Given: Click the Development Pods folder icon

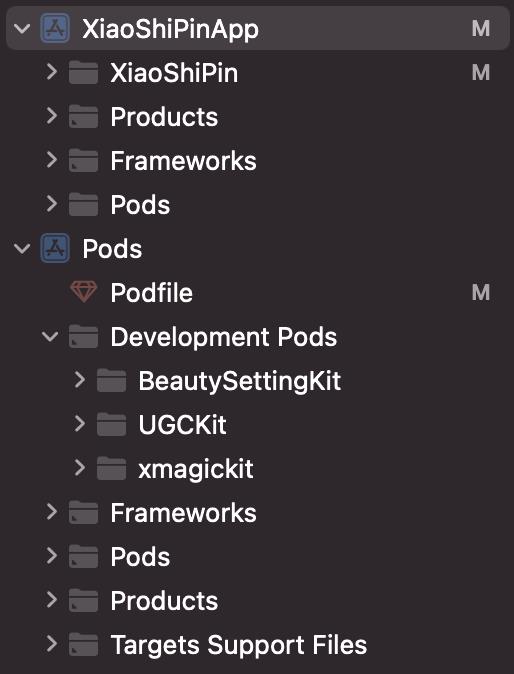Looking at the screenshot, I should tap(83, 336).
